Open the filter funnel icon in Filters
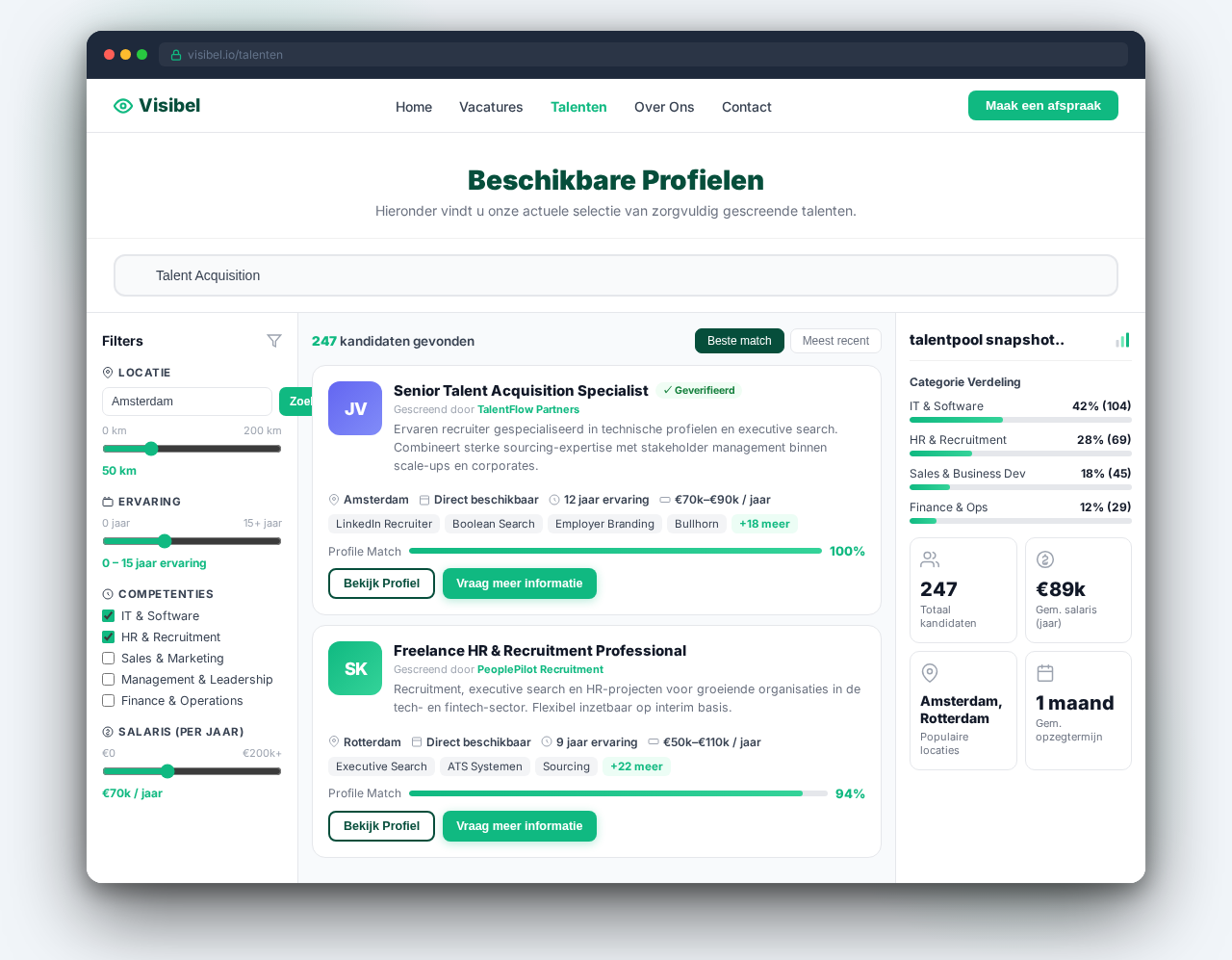 (274, 341)
